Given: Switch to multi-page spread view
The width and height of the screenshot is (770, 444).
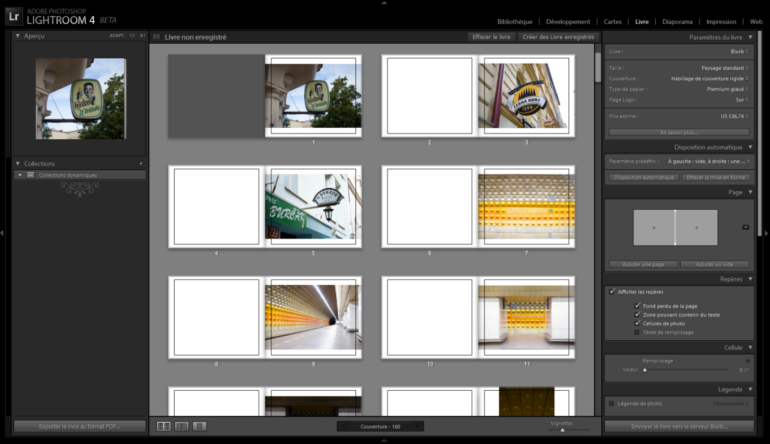Looking at the screenshot, I should [163, 426].
